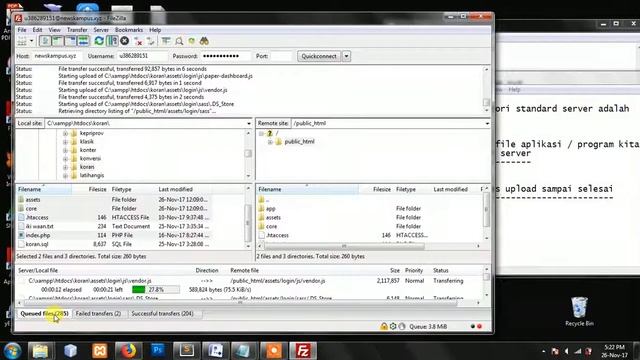Switch to the Queued files tab
This screenshot has width=640, height=360.
pyautogui.click(x=44, y=313)
